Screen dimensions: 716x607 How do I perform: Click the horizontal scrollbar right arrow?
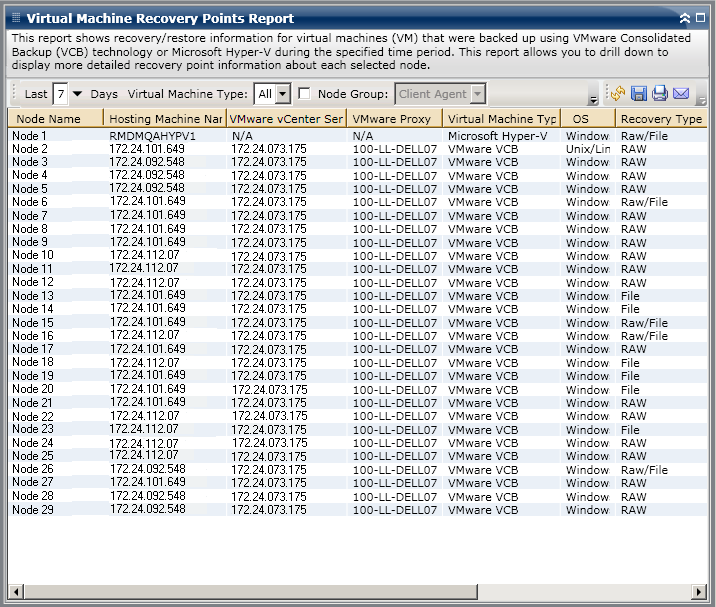pyautogui.click(x=698, y=591)
